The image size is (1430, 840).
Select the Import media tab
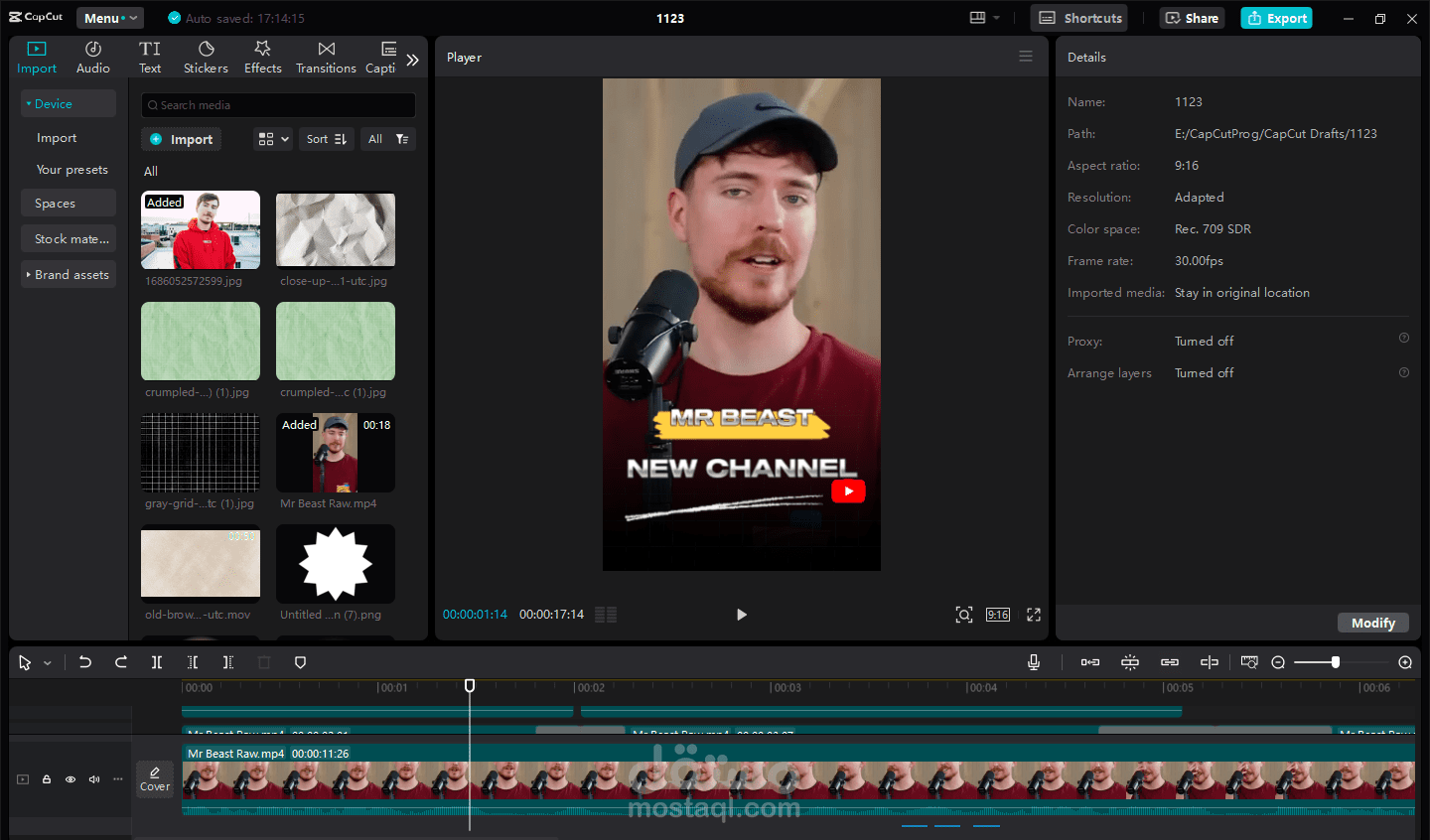pyautogui.click(x=37, y=58)
